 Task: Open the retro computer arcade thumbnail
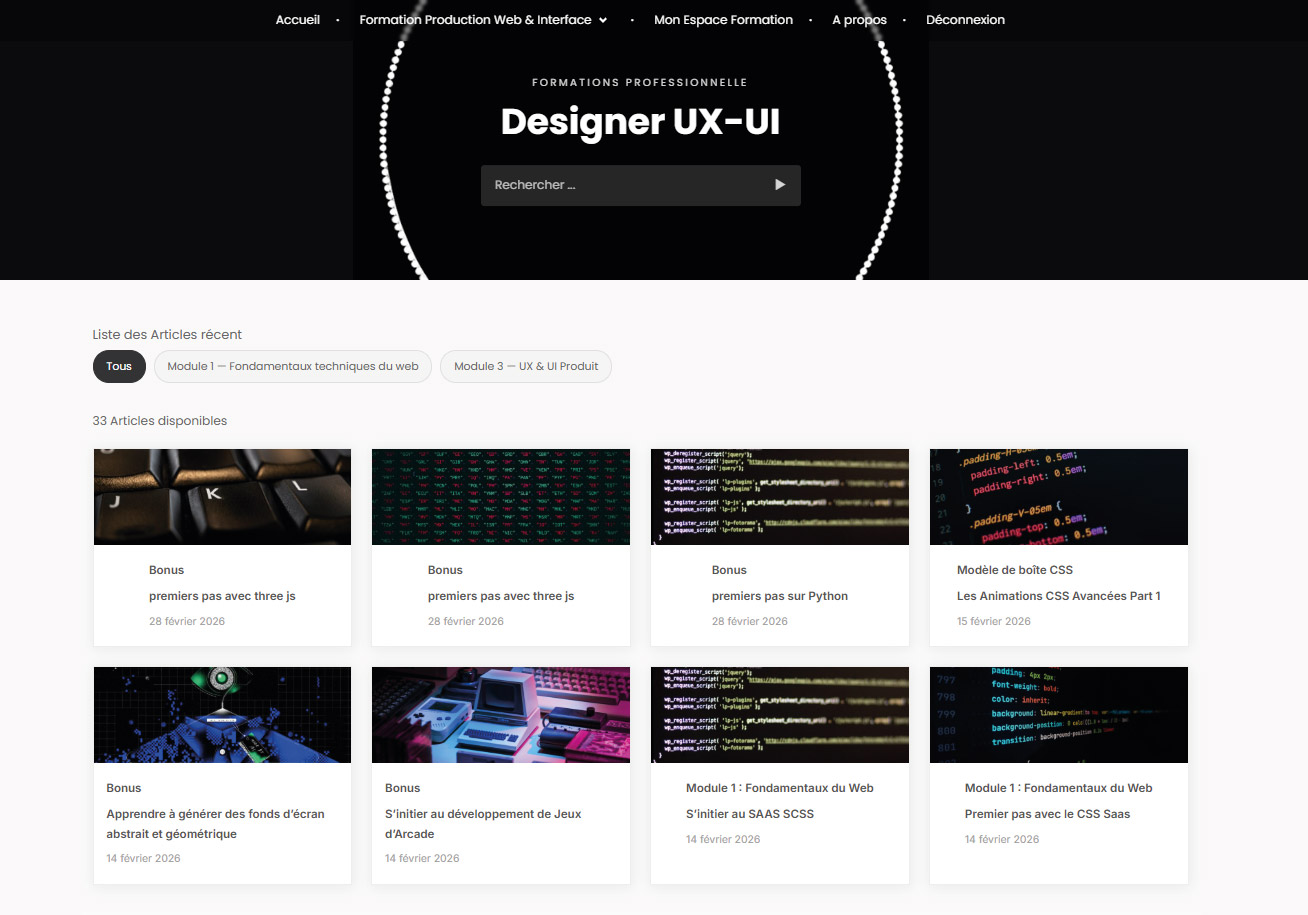[x=501, y=715]
